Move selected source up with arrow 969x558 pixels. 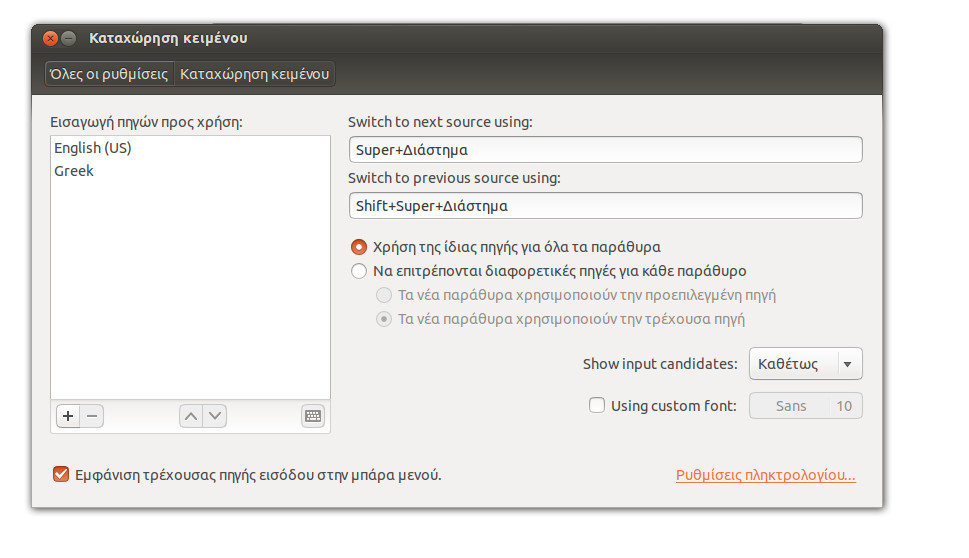tap(191, 416)
